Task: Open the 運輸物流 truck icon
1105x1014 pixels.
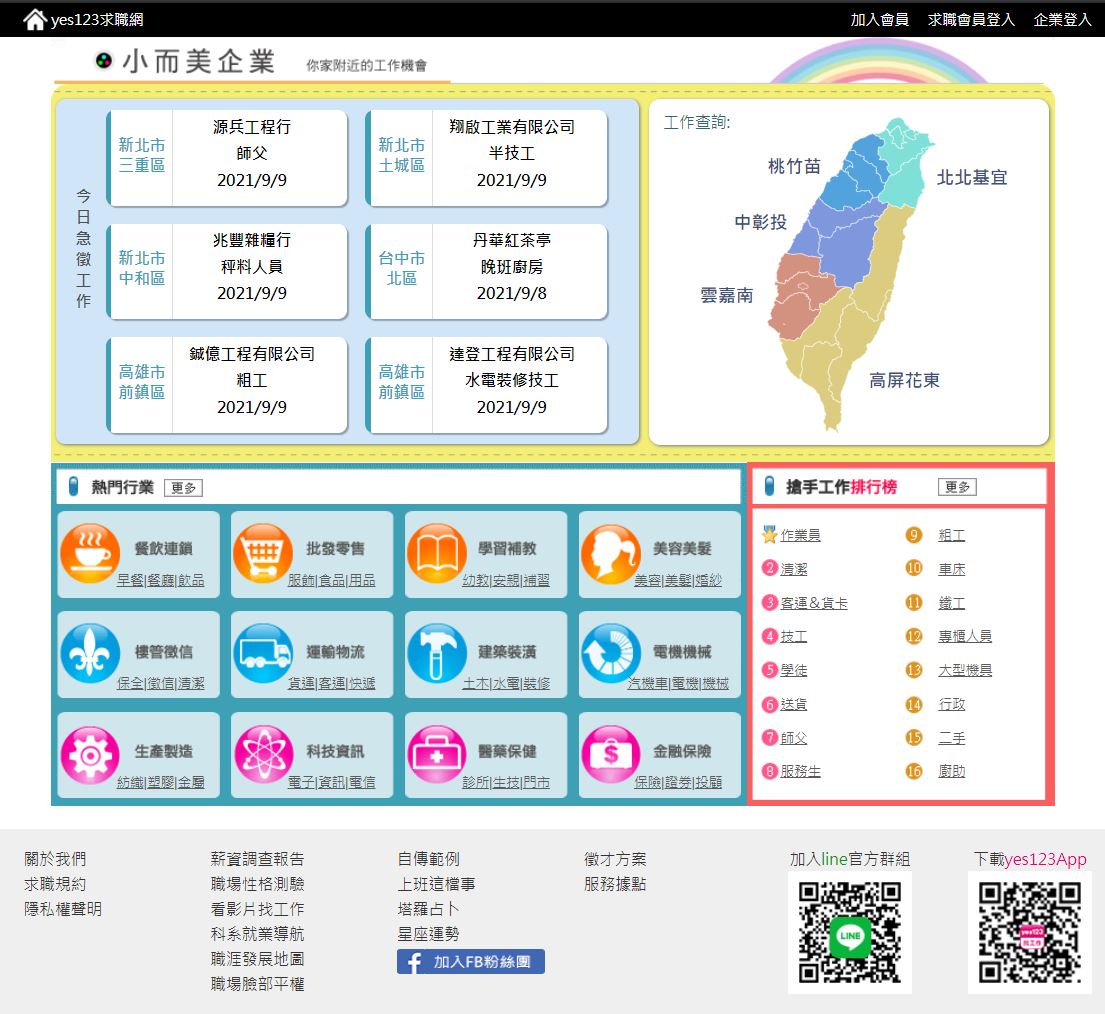Action: [262, 653]
